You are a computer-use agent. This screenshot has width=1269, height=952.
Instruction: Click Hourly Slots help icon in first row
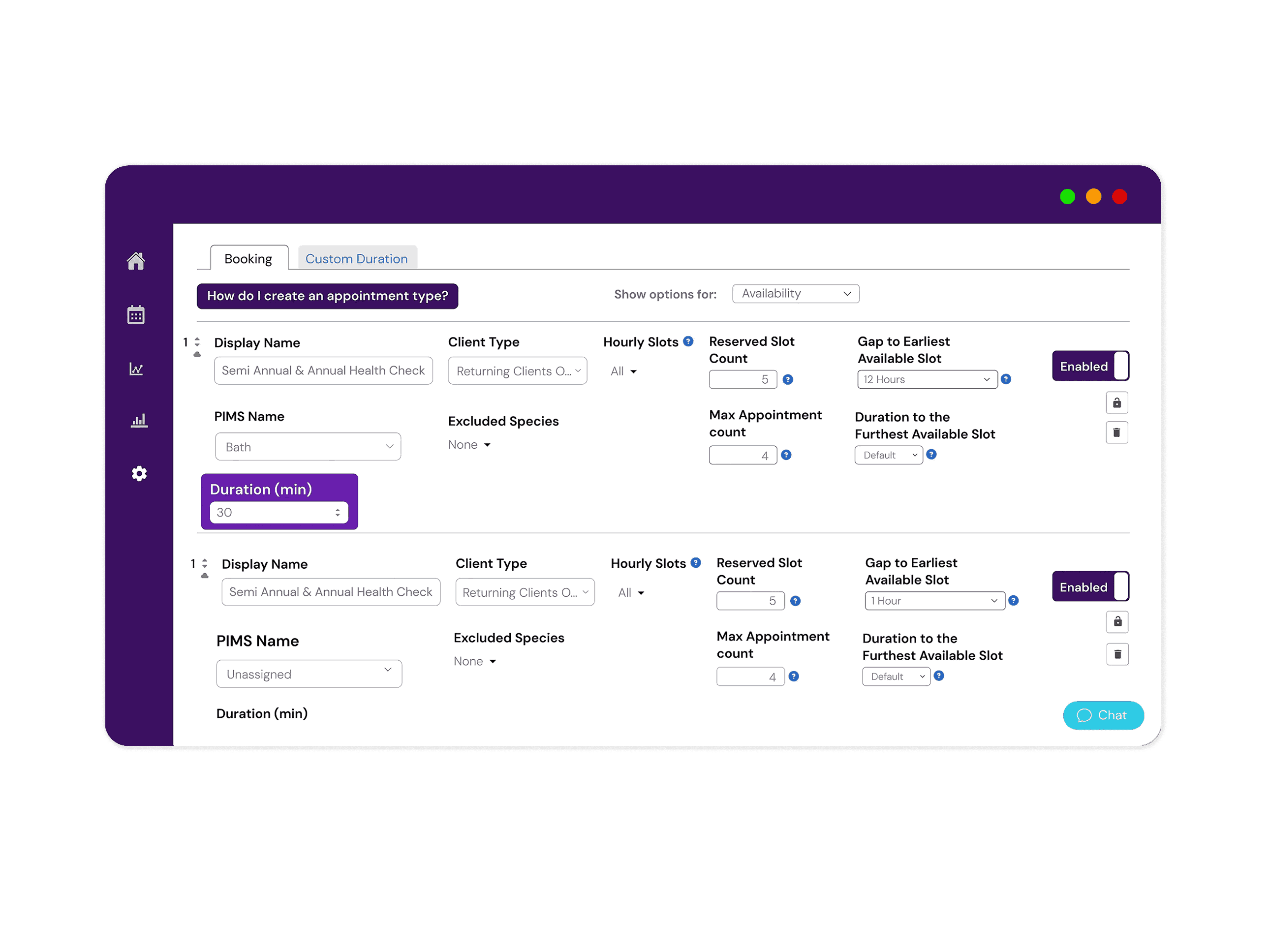tap(688, 341)
